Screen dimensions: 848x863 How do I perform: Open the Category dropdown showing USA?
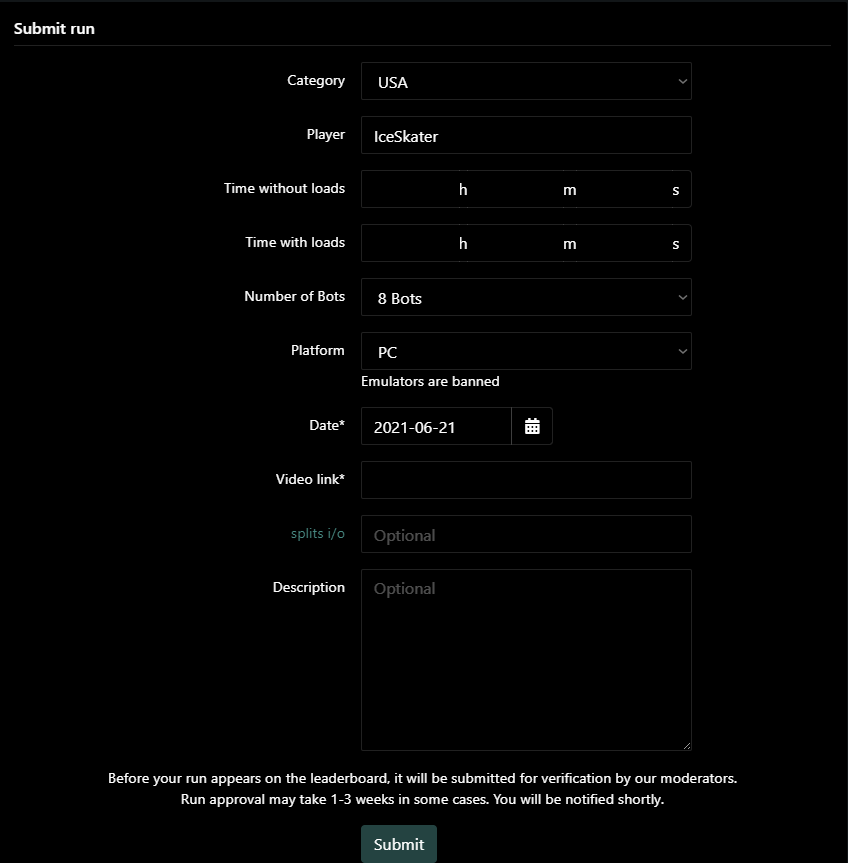point(526,81)
